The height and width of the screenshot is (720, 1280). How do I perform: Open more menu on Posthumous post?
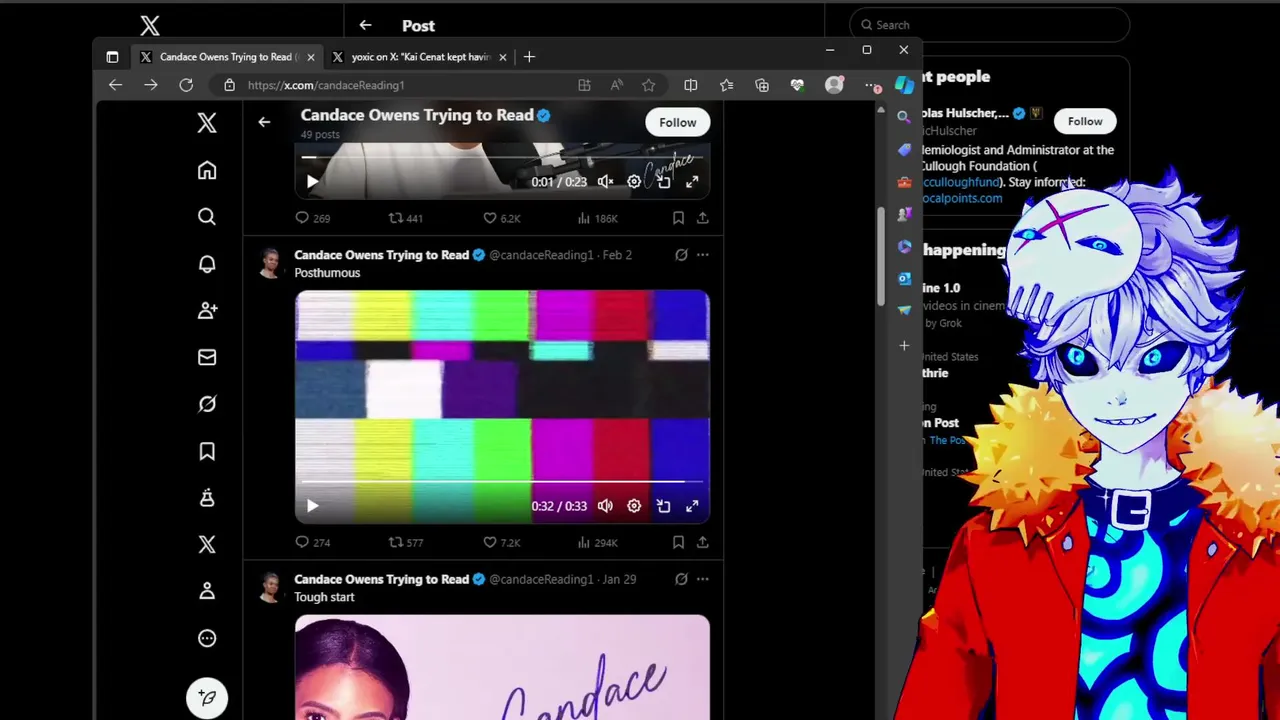coord(703,255)
